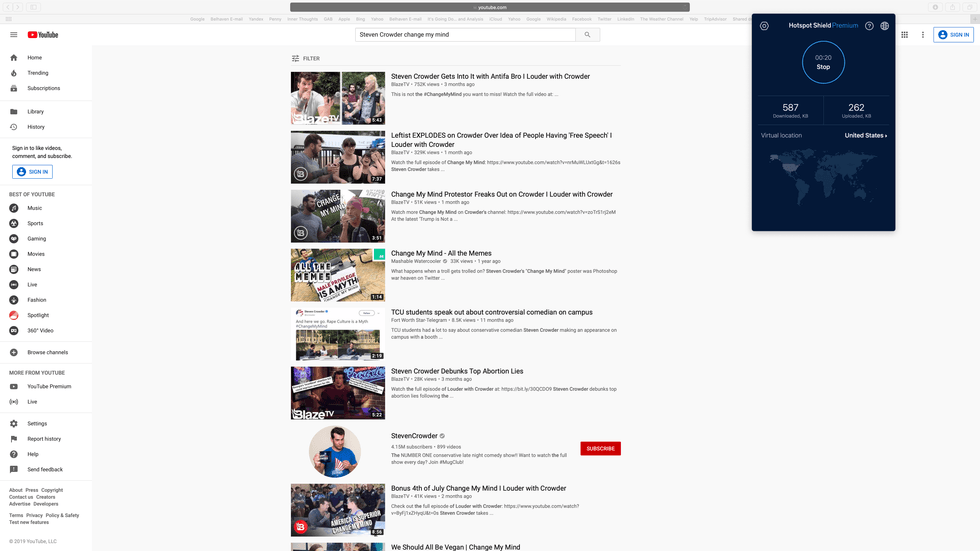Open Hotspot Shield settings gear
Image resolution: width=980 pixels, height=551 pixels.
[x=764, y=26]
